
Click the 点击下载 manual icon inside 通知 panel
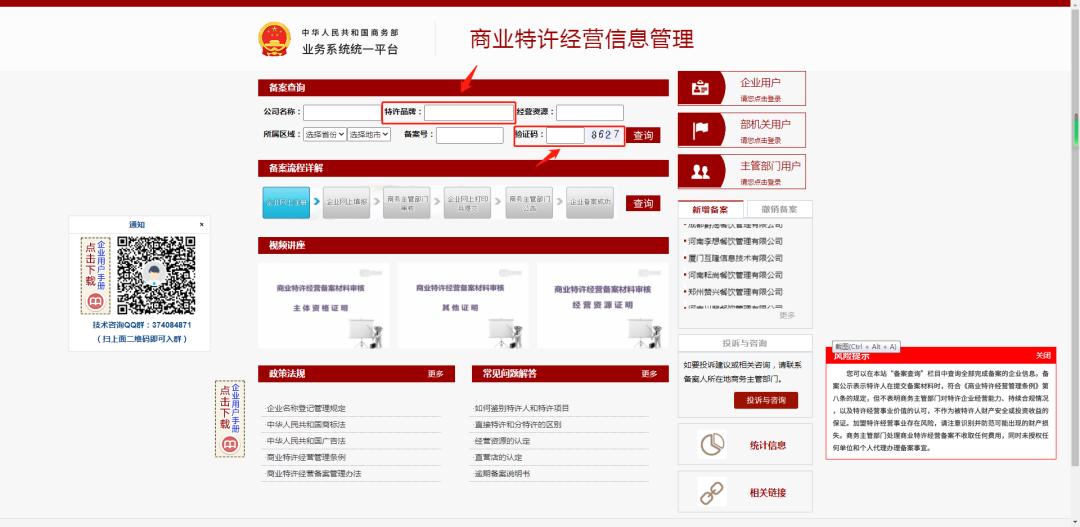pyautogui.click(x=96, y=276)
